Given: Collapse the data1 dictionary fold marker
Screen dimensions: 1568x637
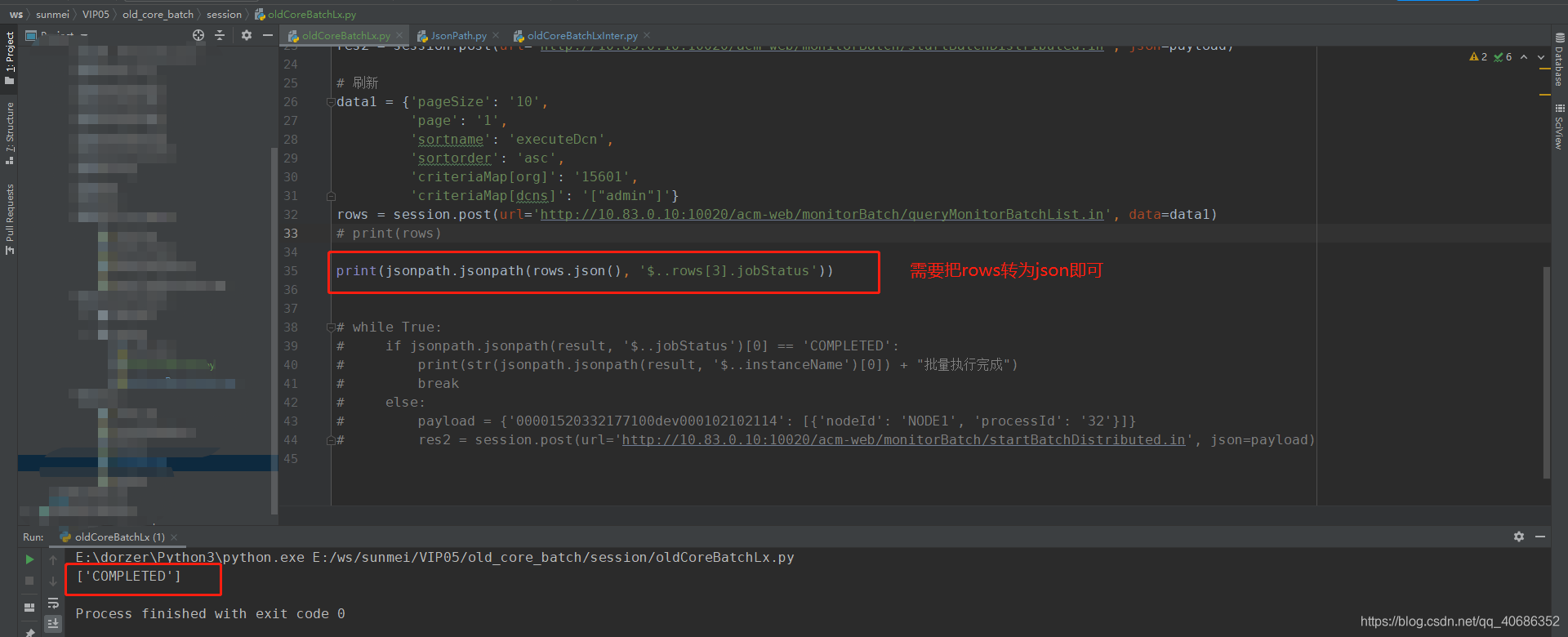Looking at the screenshot, I should point(331,102).
